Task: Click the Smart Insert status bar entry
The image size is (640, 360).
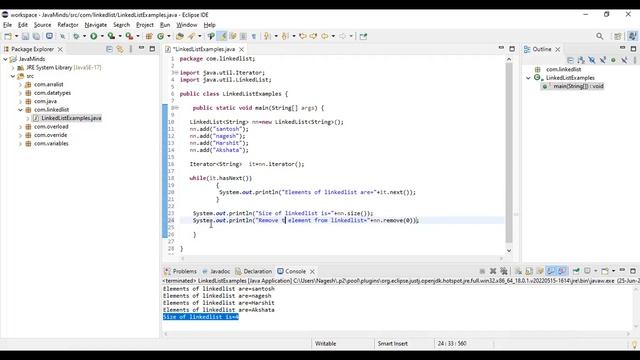Action: tap(393, 344)
